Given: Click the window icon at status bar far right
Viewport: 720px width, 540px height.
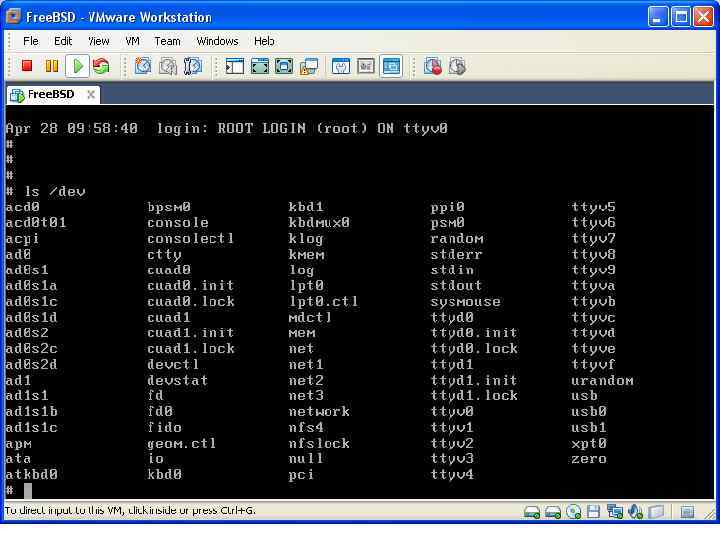Looking at the screenshot, I should point(687,512).
